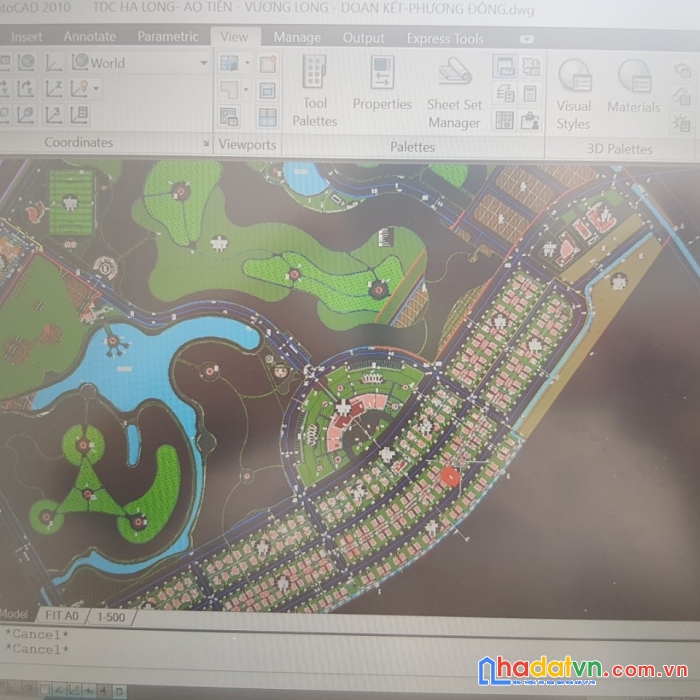This screenshot has width=700, height=700.
Task: Switch to the Annotate ribbon tab
Action: tap(90, 36)
